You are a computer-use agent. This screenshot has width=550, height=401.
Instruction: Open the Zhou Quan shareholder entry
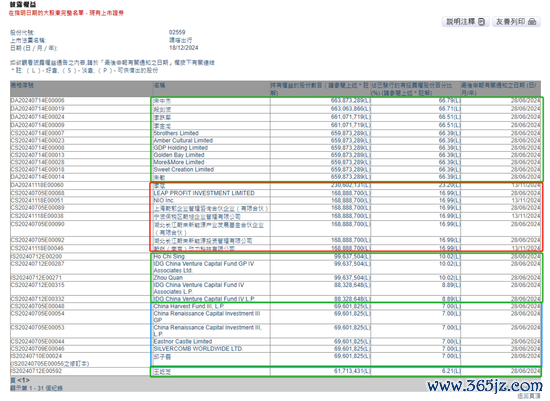[x=168, y=278]
